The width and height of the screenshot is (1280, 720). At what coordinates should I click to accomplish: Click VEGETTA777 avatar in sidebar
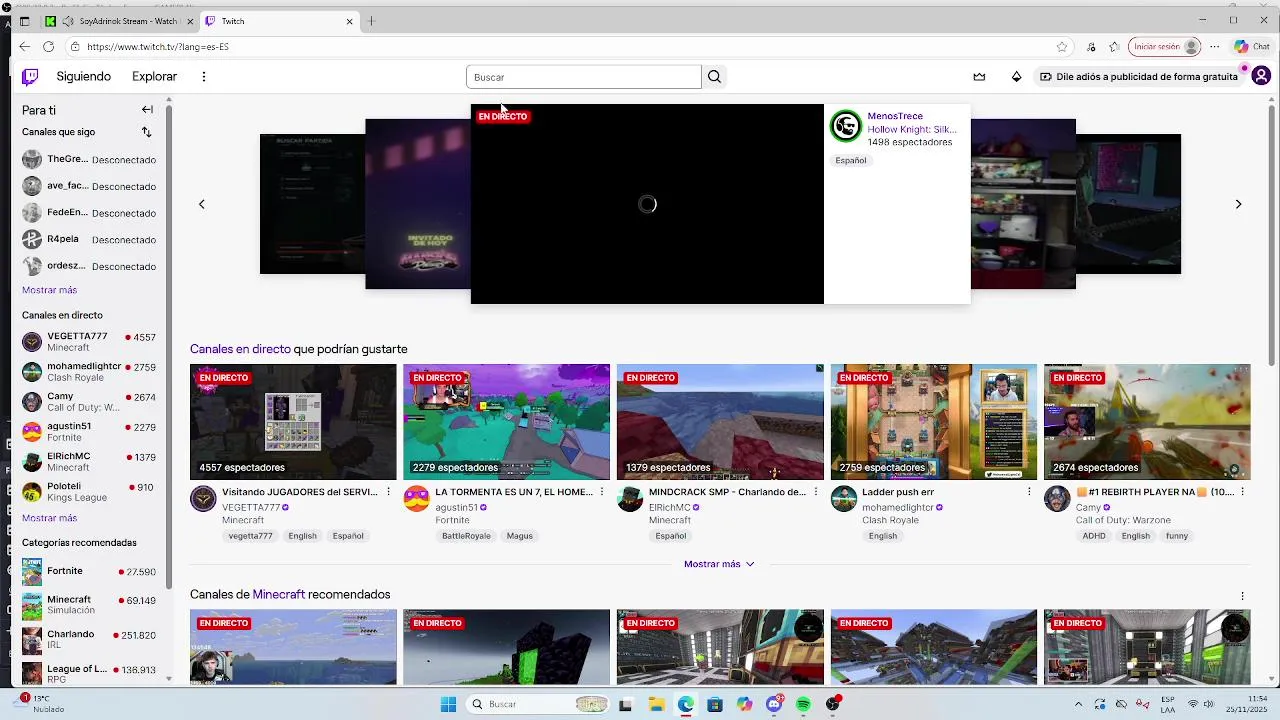(x=32, y=342)
